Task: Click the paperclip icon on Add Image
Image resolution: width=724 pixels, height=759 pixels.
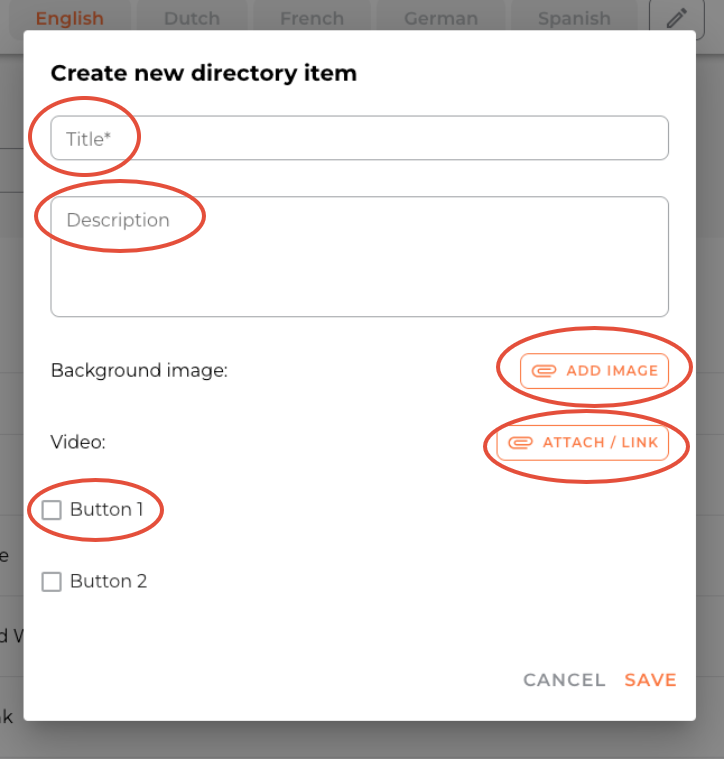Action: [543, 371]
